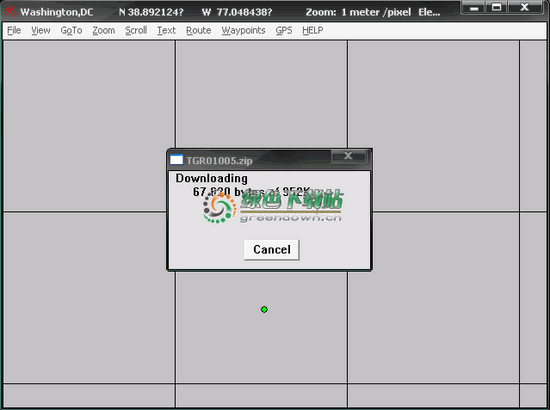Cancel the file download
The height and width of the screenshot is (410, 550).
pos(271,250)
